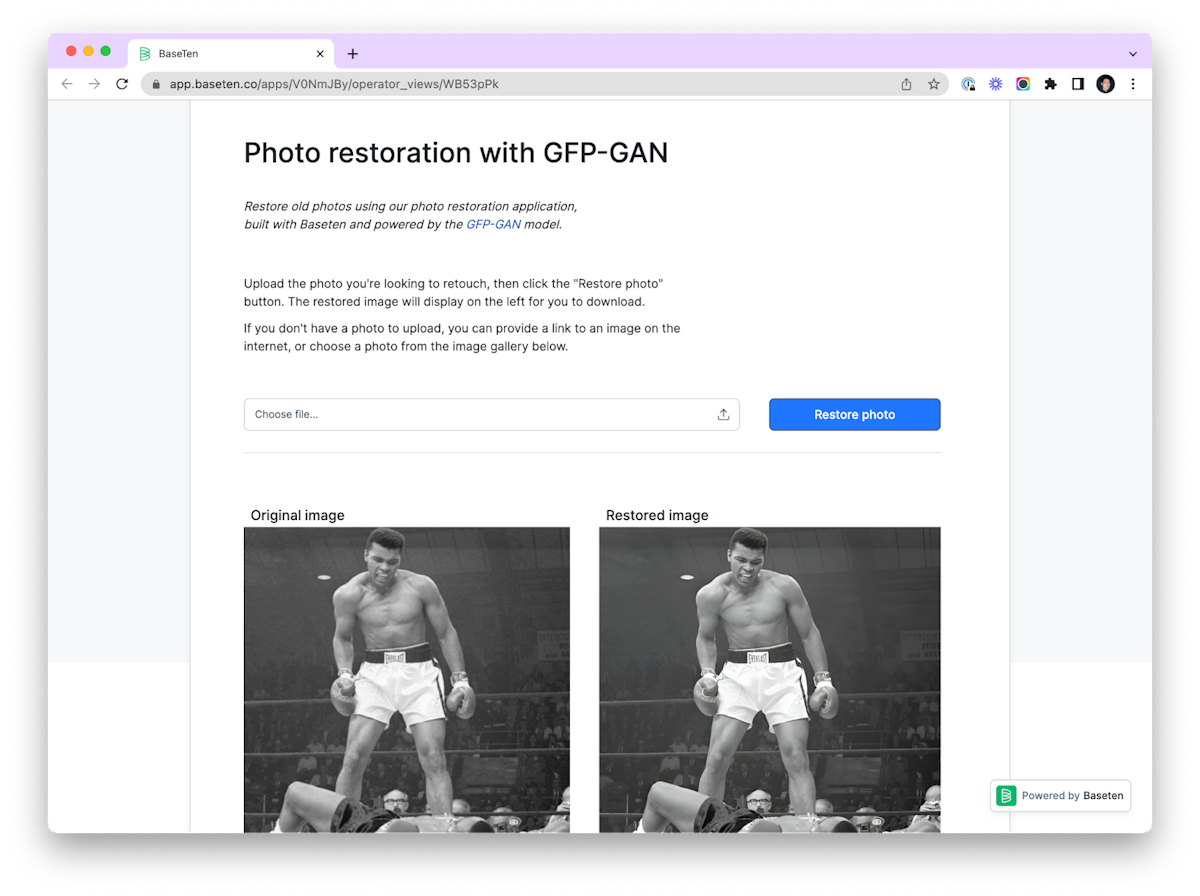The height and width of the screenshot is (896, 1200).
Task: Expand the tab search chevron
Action: coord(1133,54)
